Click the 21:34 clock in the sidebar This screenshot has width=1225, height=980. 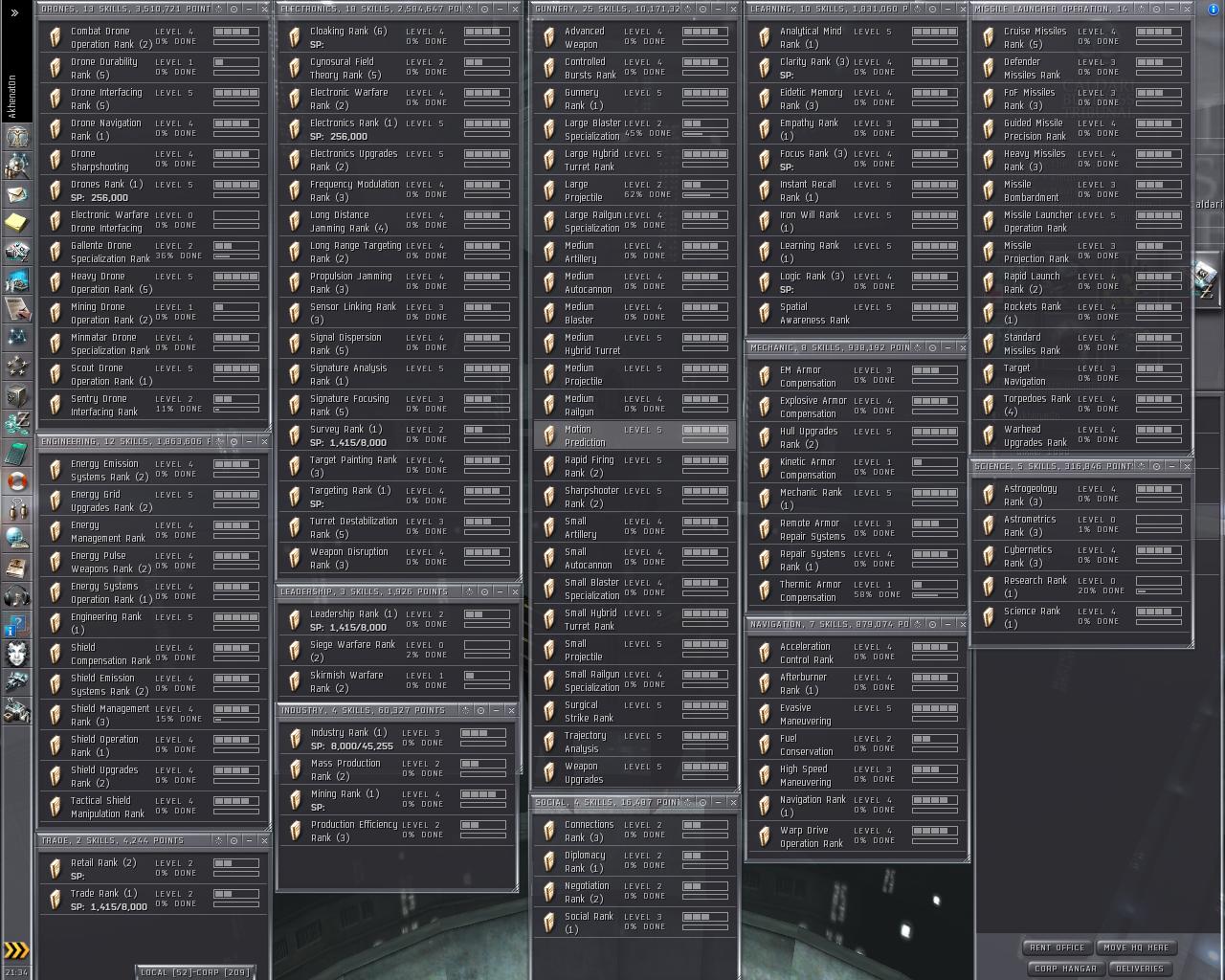point(16,972)
